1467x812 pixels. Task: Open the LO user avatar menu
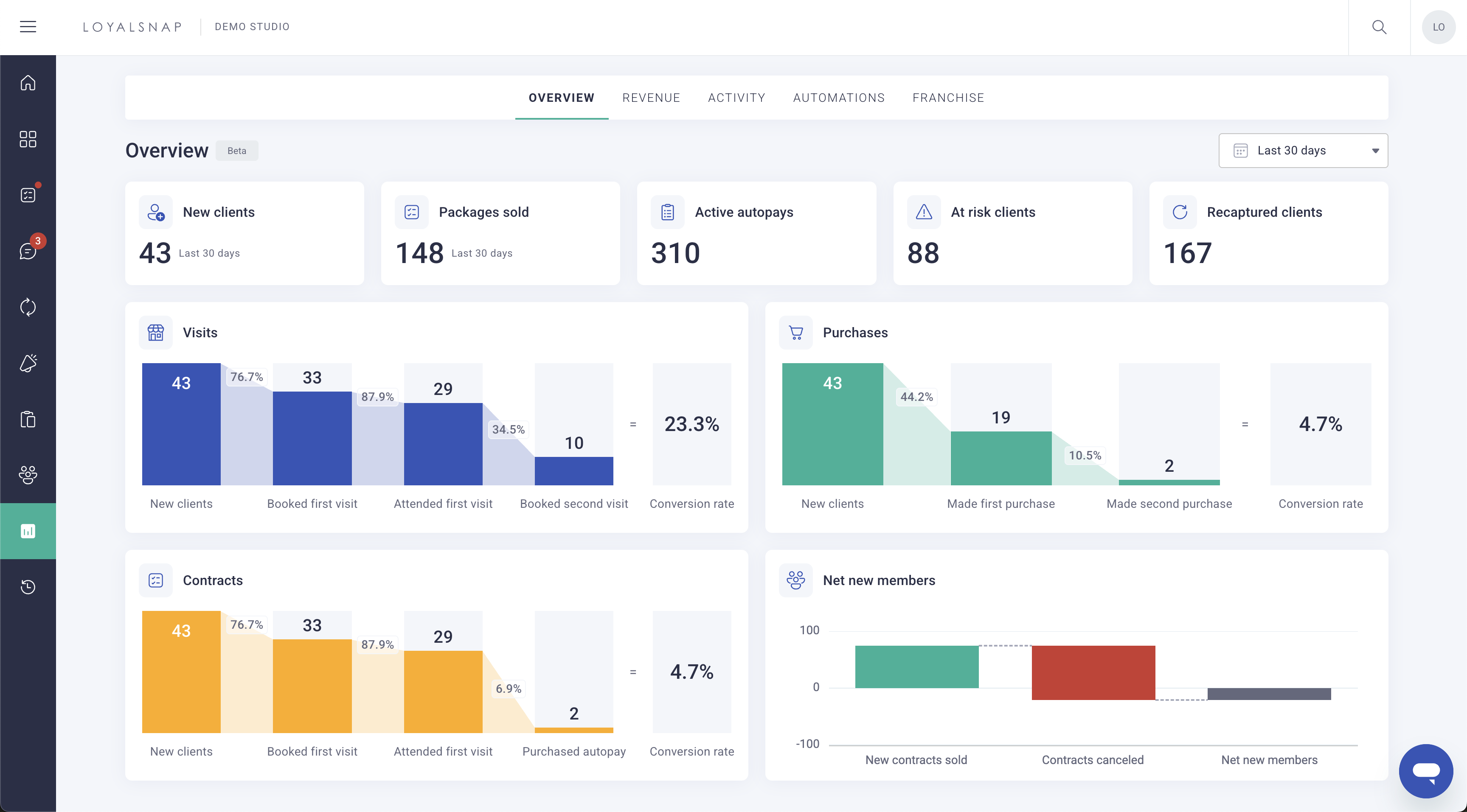[1438, 27]
